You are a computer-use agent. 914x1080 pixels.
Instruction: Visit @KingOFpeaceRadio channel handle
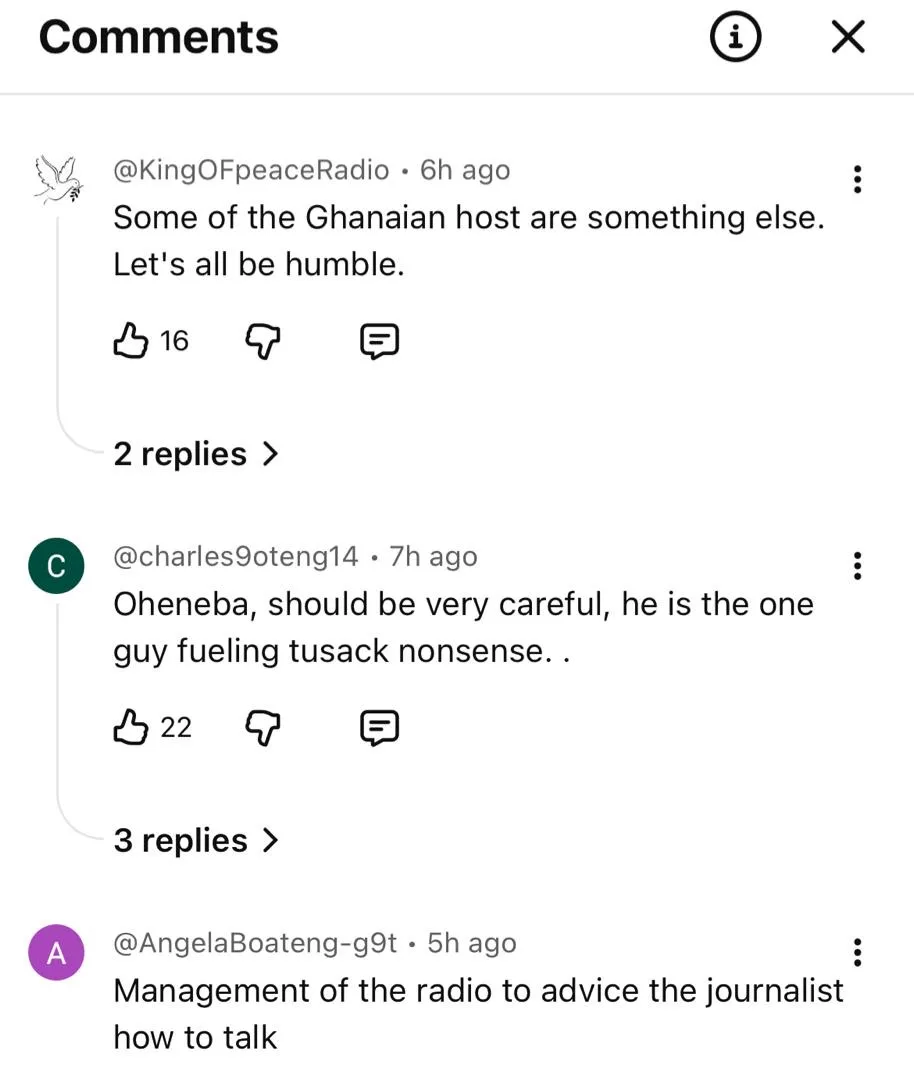251,170
